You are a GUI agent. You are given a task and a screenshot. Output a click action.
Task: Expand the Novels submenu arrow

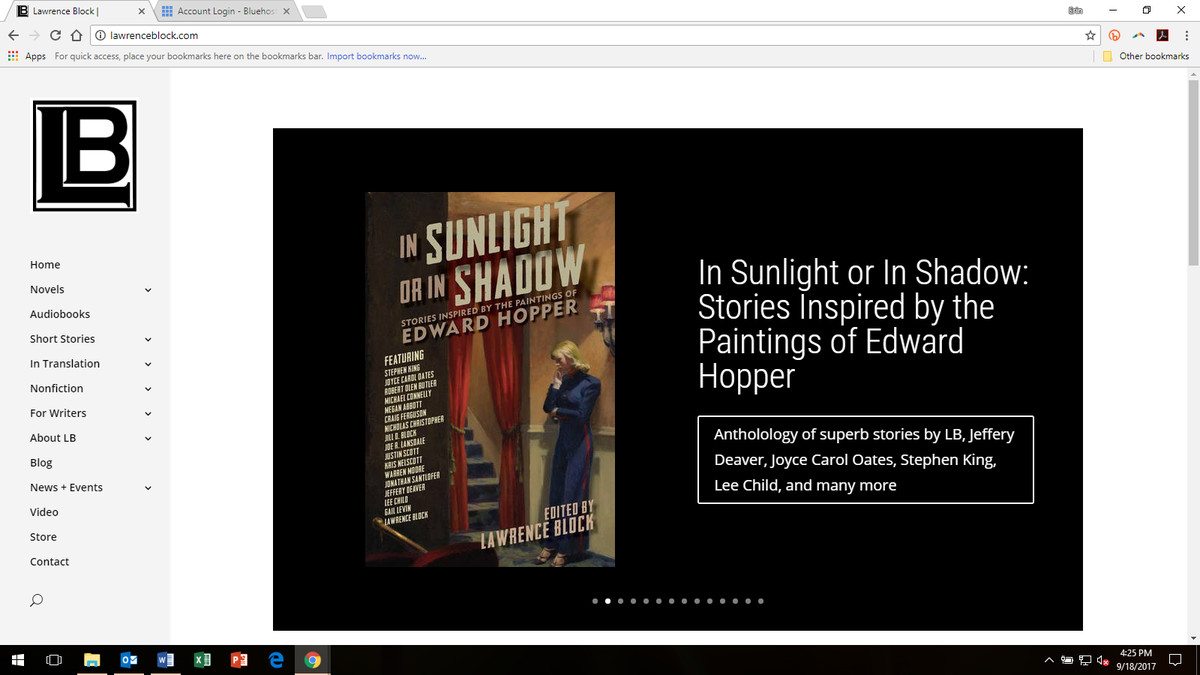[148, 290]
